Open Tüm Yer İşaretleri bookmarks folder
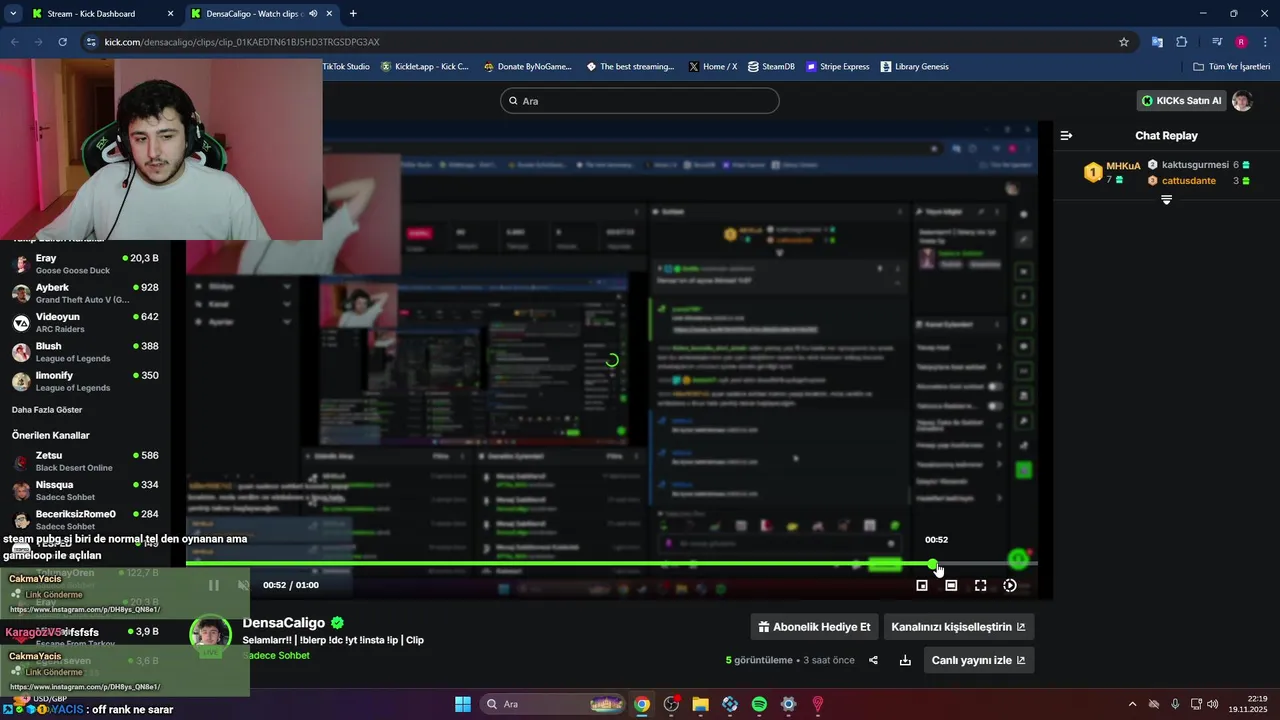Screen dimensions: 1280x720 [x=1231, y=67]
